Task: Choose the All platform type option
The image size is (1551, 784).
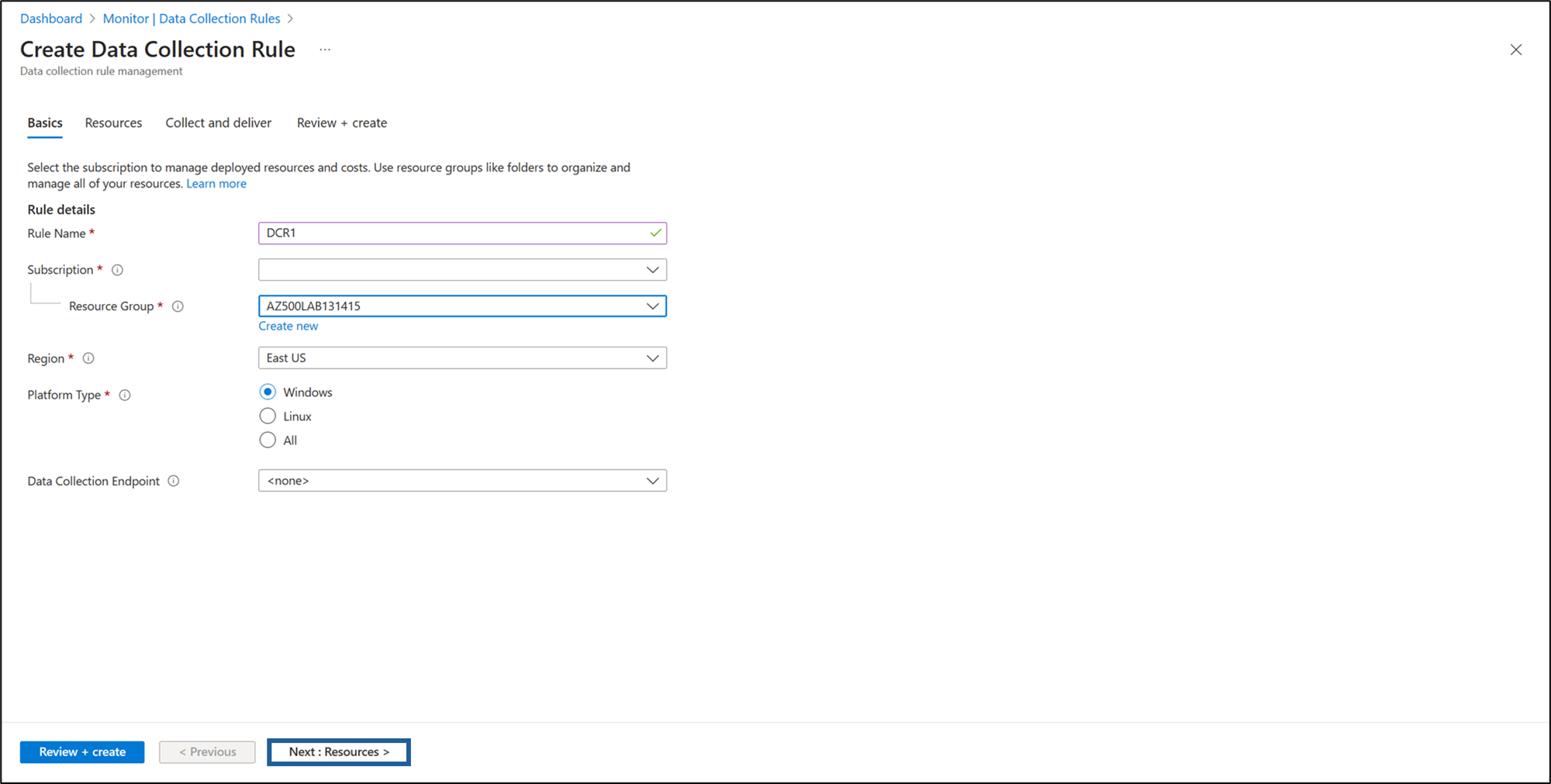Action: [268, 440]
